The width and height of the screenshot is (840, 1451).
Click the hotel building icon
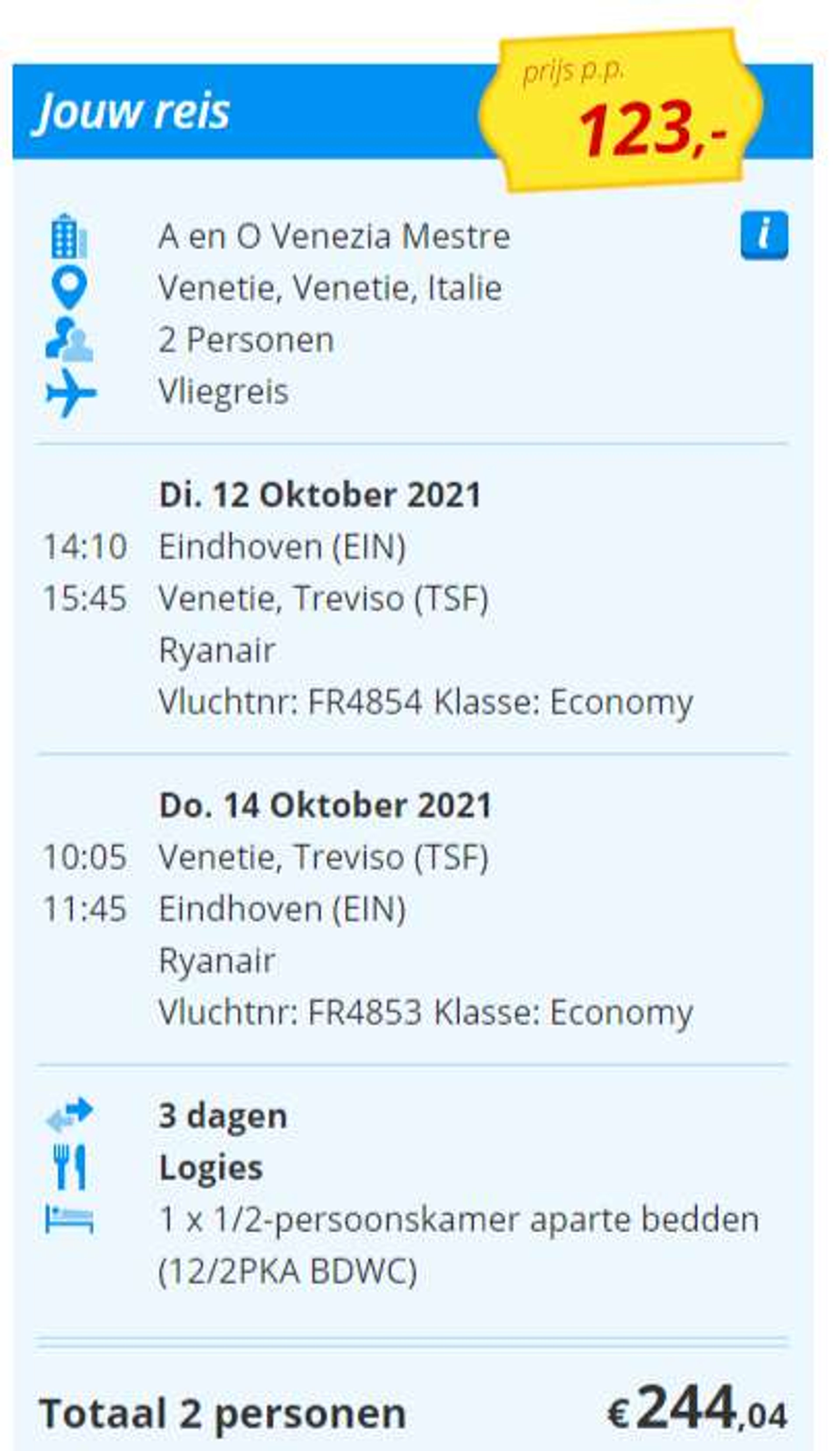point(69,236)
